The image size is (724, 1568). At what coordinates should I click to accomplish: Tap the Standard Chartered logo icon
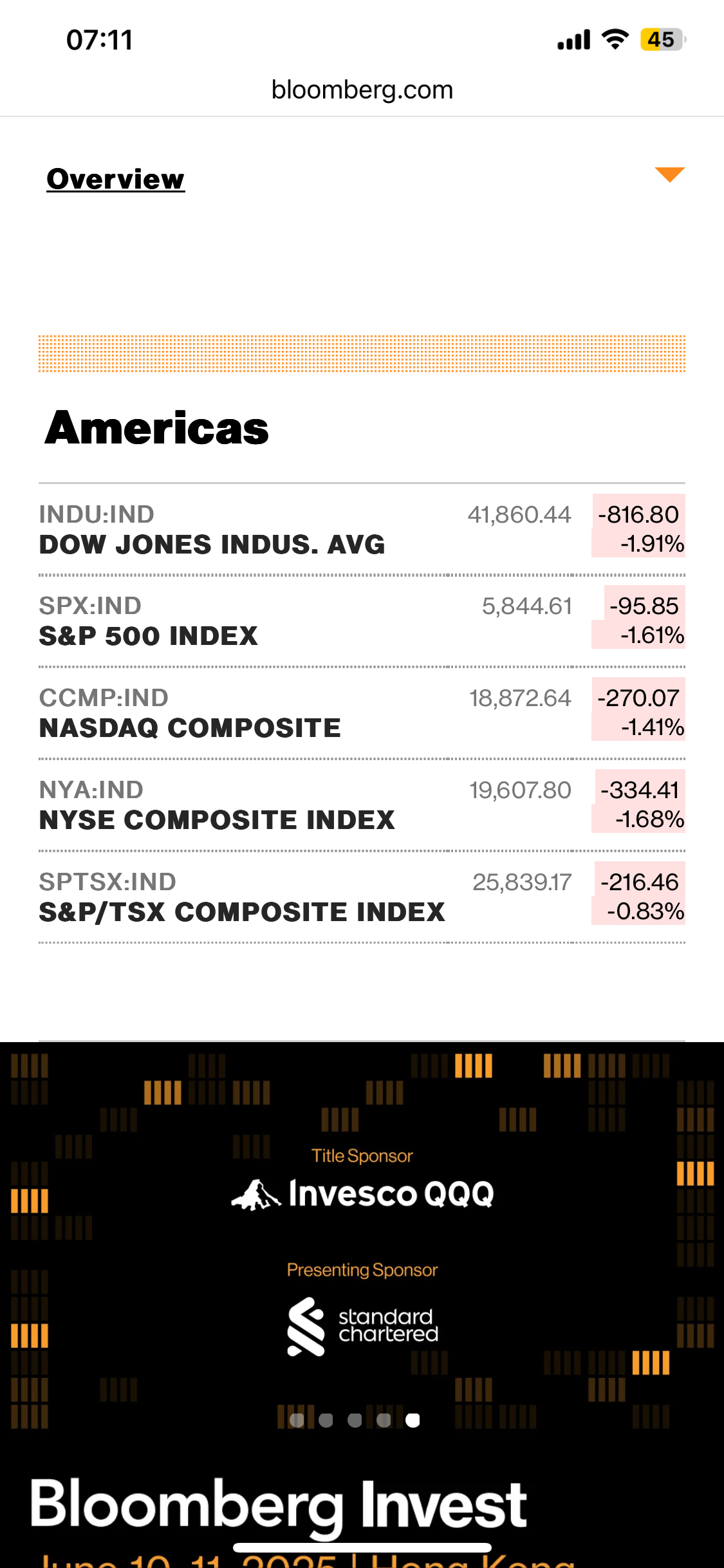click(x=306, y=1326)
